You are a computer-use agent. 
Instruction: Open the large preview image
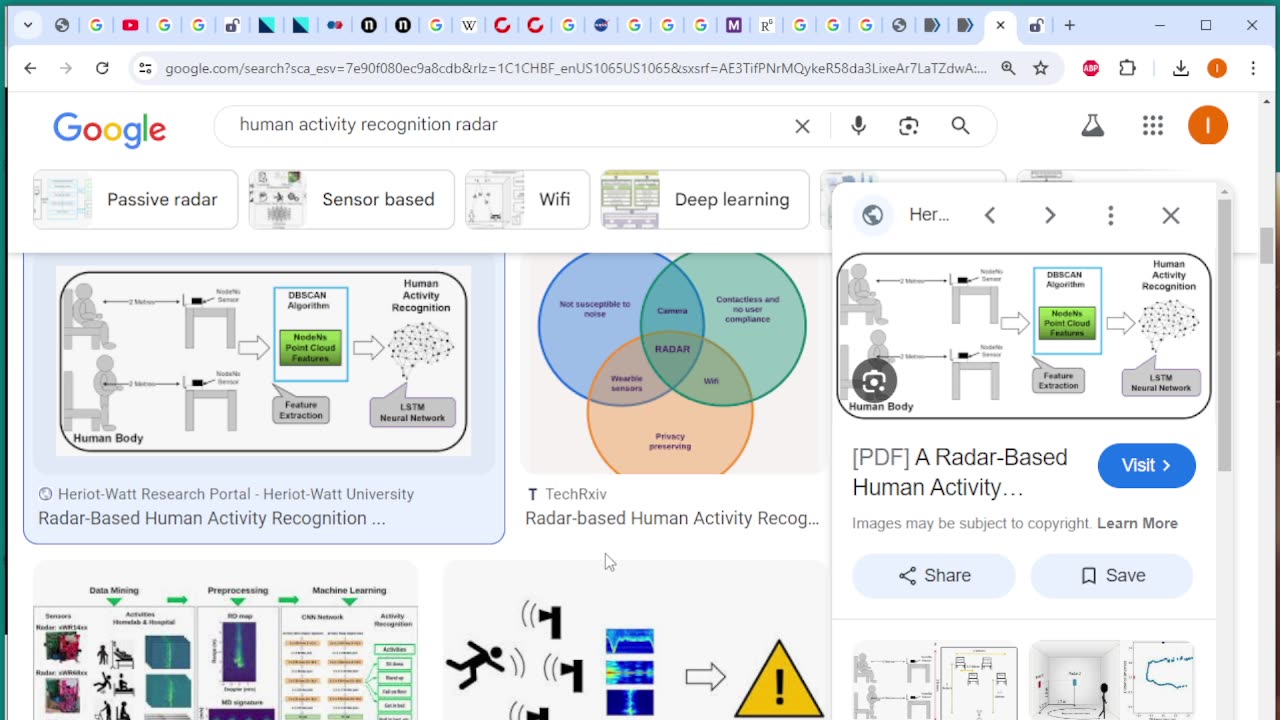(x=1024, y=336)
